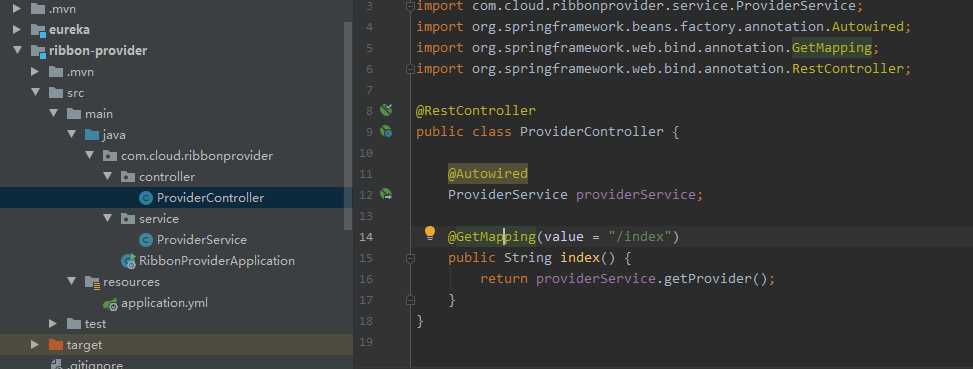
Task: Click the src folder icon
Action: (x=56, y=93)
